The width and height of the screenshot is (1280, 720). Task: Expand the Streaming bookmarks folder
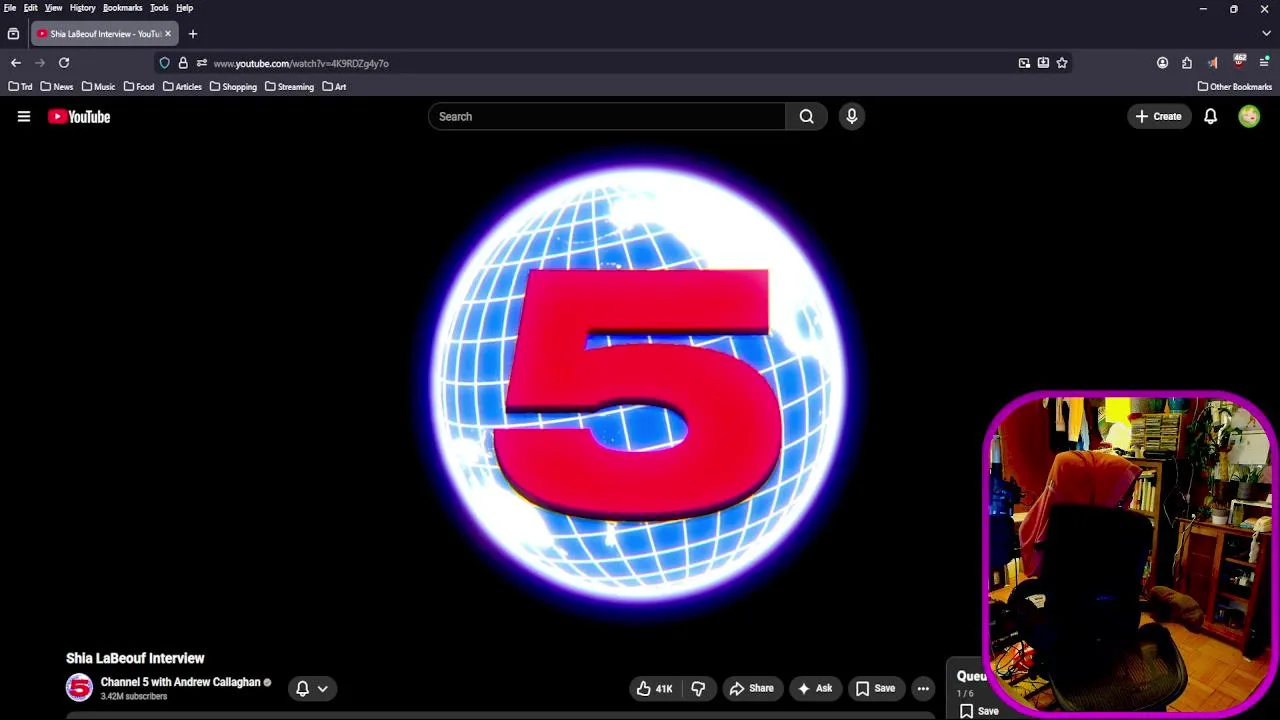tap(290, 87)
